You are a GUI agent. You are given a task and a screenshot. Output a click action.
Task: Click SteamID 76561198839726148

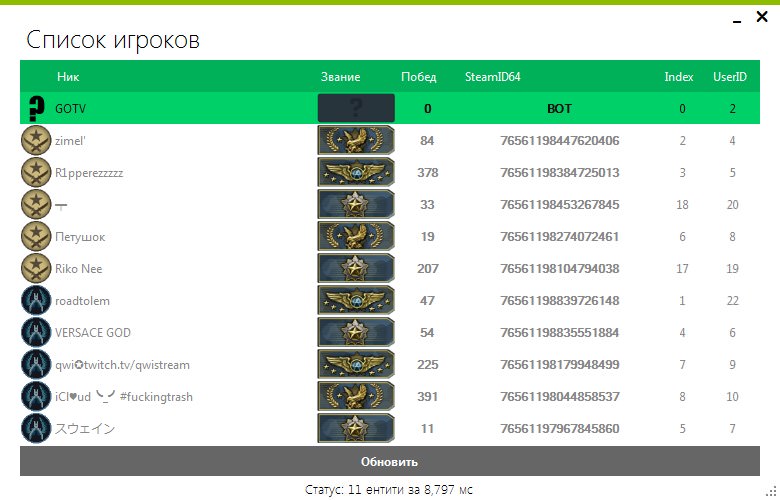(x=560, y=300)
